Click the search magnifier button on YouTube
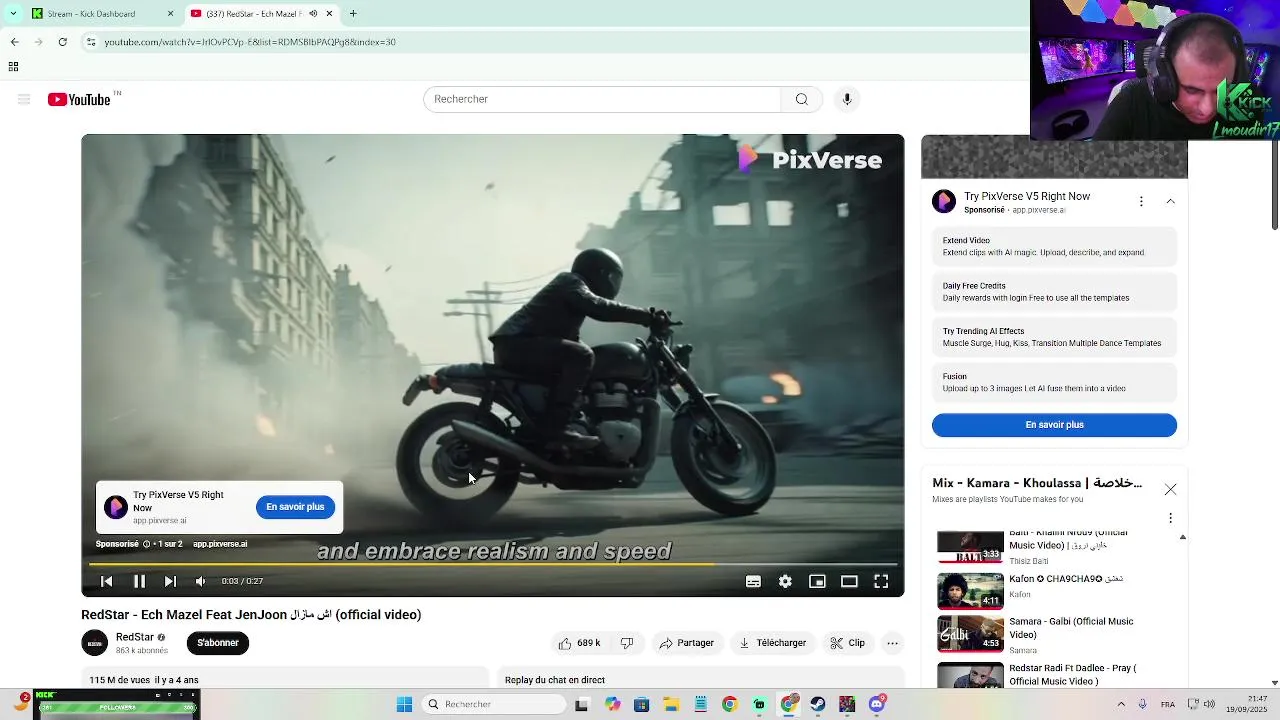 coord(801,99)
